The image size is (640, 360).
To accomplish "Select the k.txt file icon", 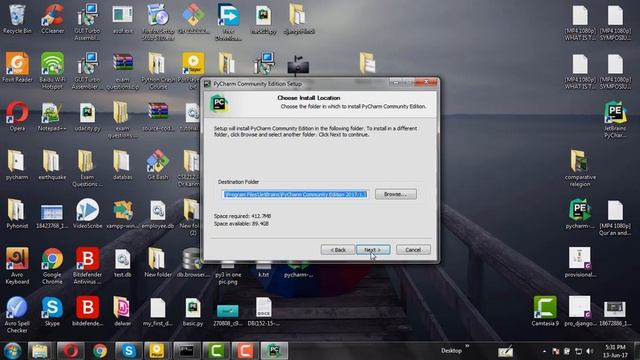I will [263, 269].
